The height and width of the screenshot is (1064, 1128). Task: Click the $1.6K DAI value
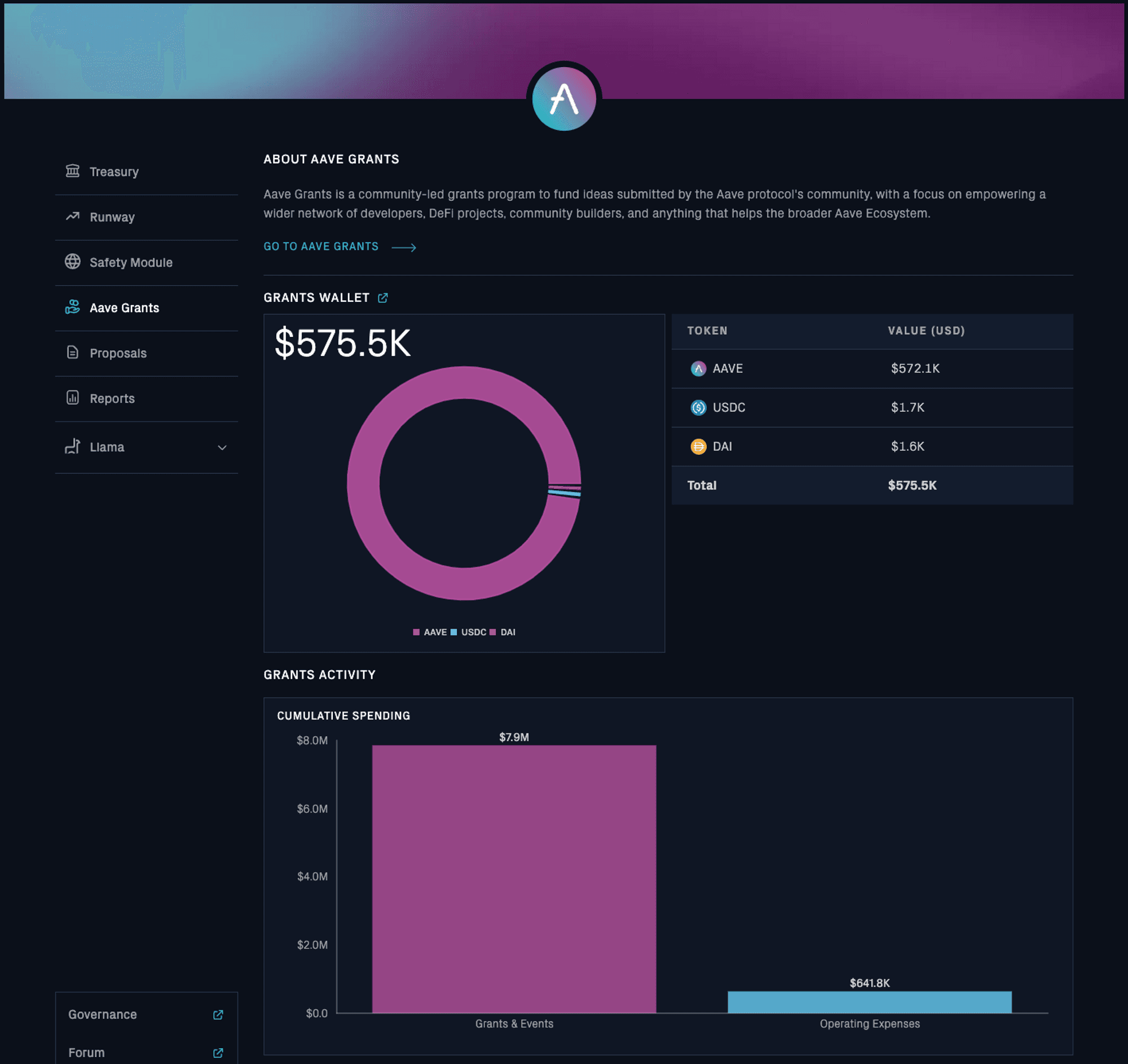(908, 447)
